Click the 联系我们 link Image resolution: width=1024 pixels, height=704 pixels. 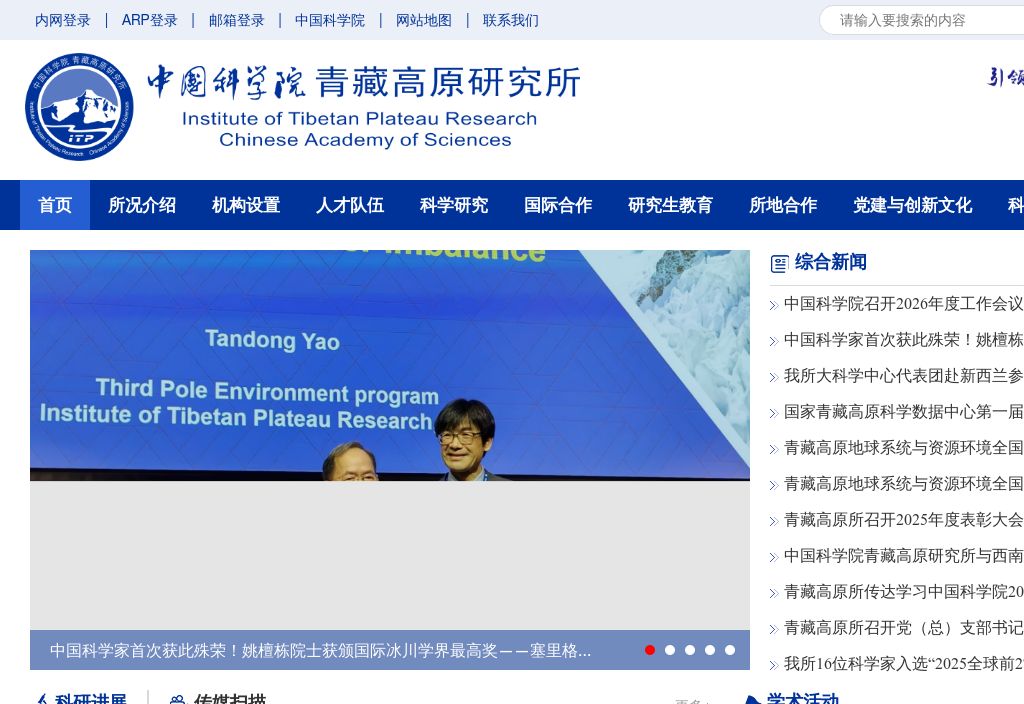511,20
